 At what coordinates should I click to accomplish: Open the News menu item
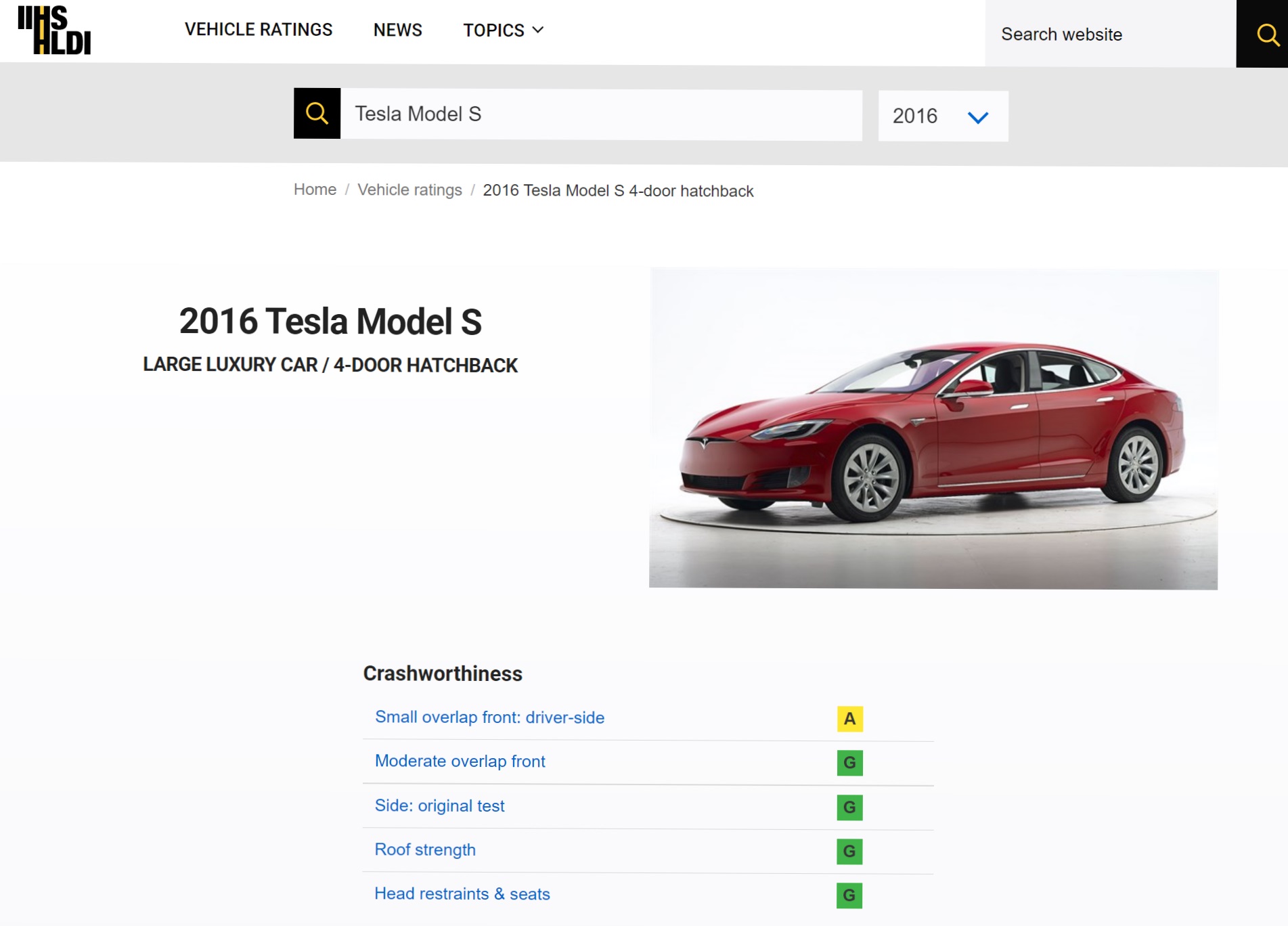pos(398,30)
